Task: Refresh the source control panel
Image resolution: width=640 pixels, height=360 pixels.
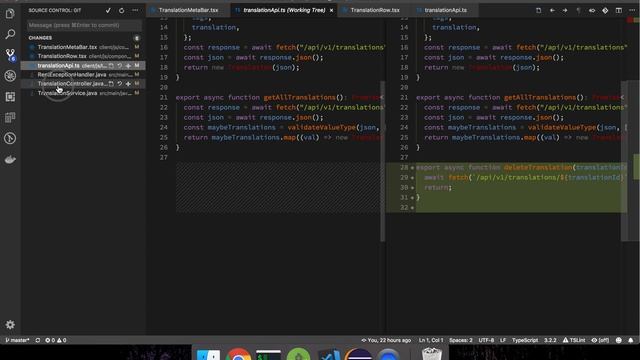Action: [x=122, y=10]
